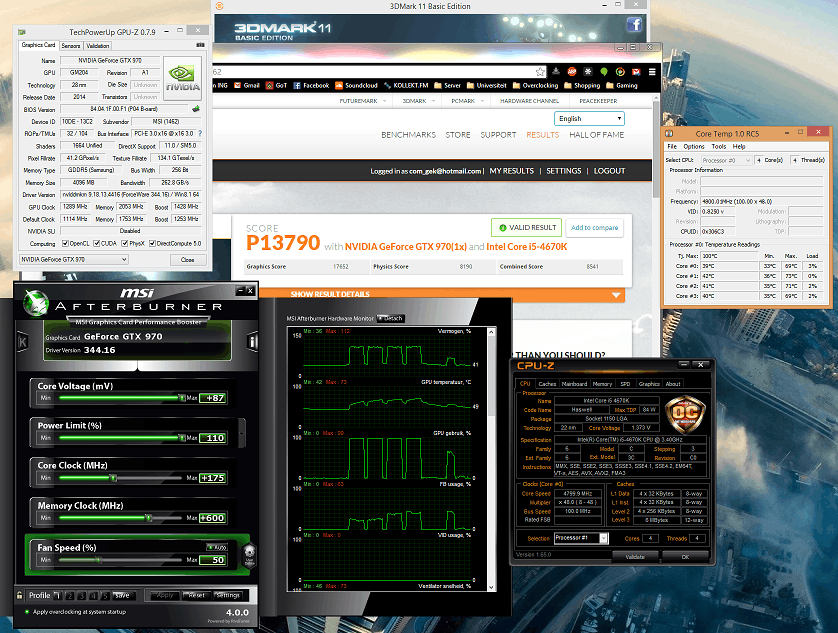838x633 pixels.
Task: Toggle PhysX checkbox in GPU-Z
Action: click(x=125, y=244)
